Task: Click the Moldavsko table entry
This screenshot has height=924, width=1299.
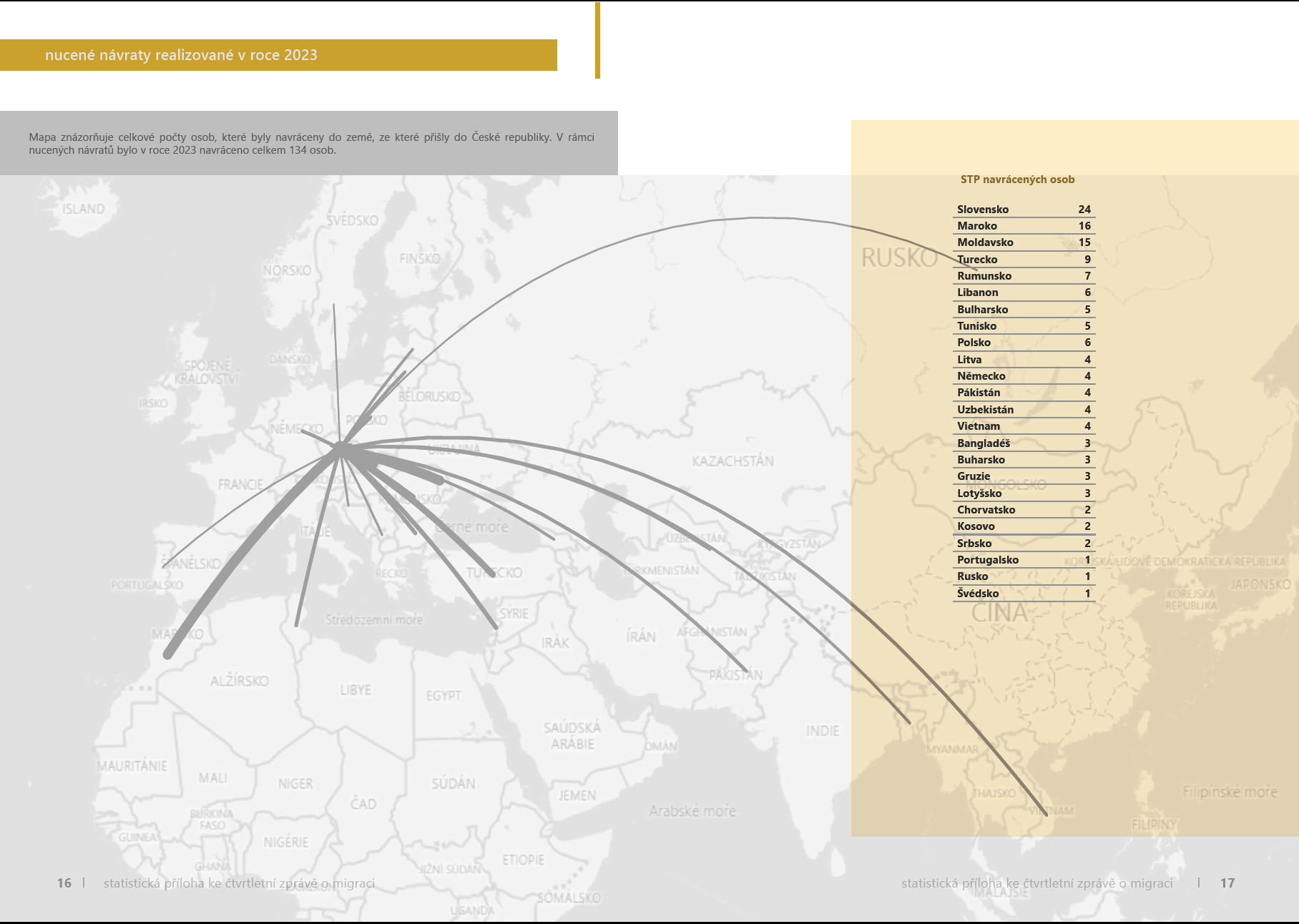Action: [1023, 242]
